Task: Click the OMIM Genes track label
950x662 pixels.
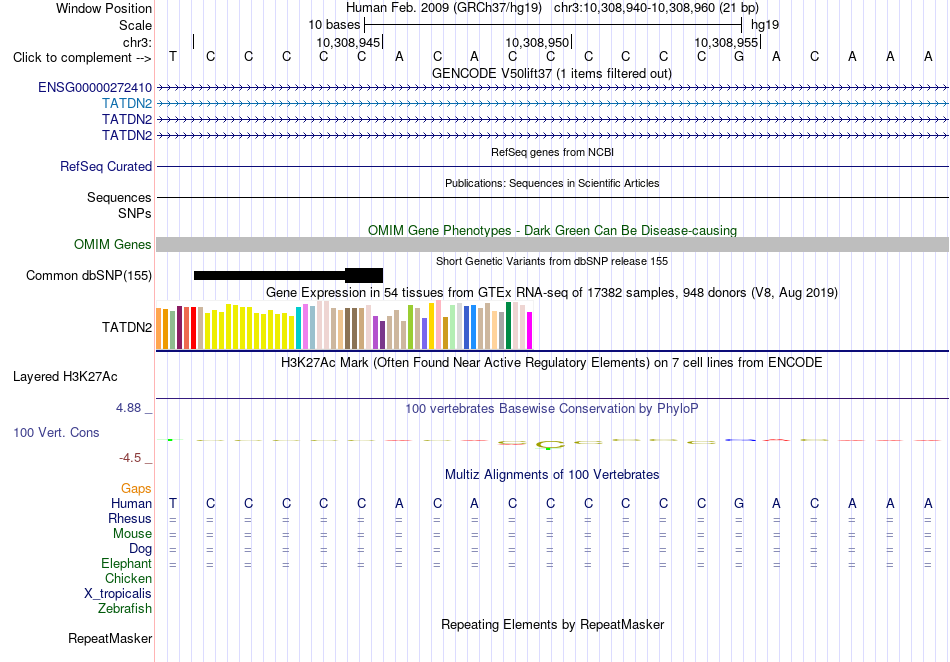Action: click(113, 245)
